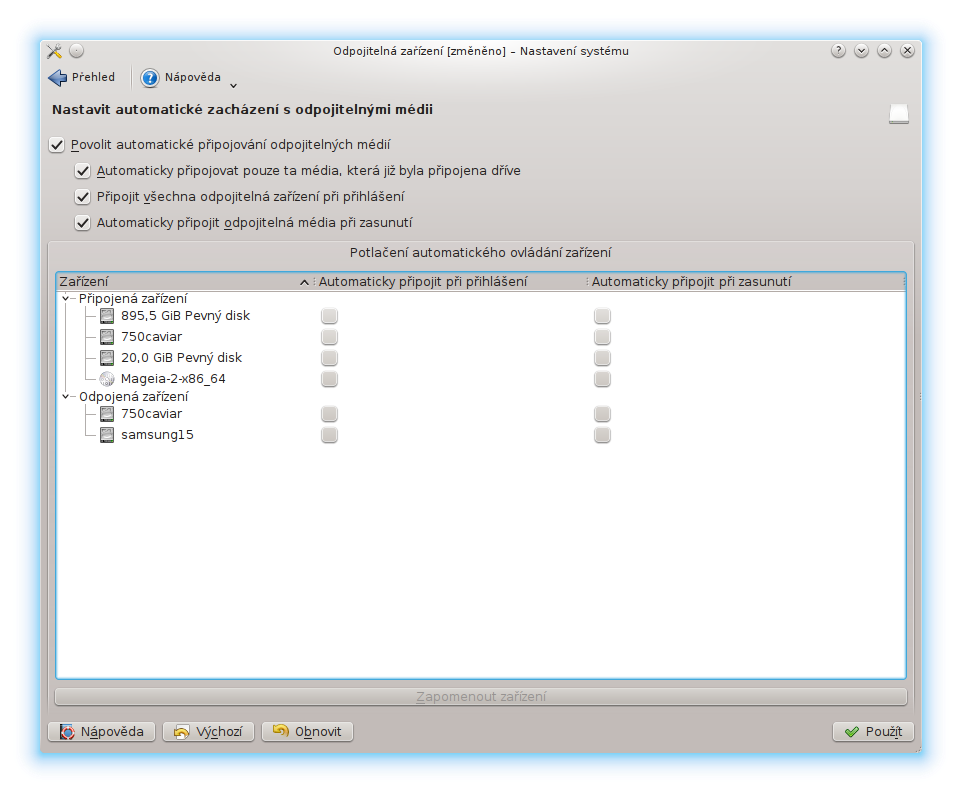The height and width of the screenshot is (793, 962).
Task: Click the Výchozí defaults button
Action: coord(209,732)
